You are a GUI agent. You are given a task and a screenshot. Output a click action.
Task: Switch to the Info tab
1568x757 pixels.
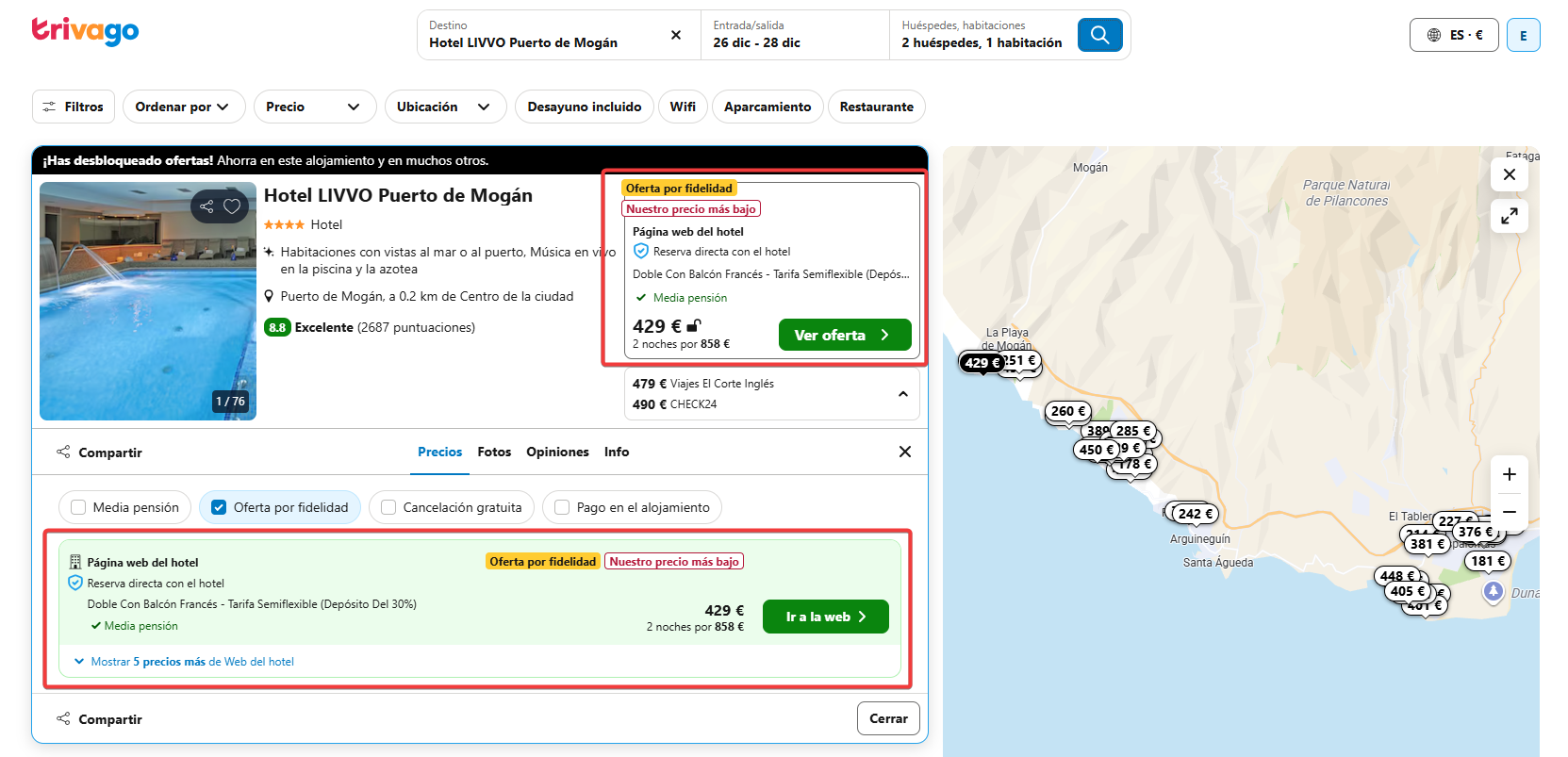[617, 453]
